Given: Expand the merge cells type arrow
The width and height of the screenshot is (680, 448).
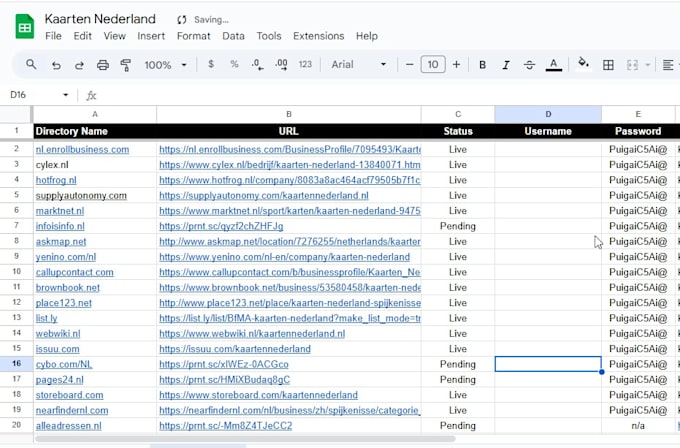Looking at the screenshot, I should point(647,65).
